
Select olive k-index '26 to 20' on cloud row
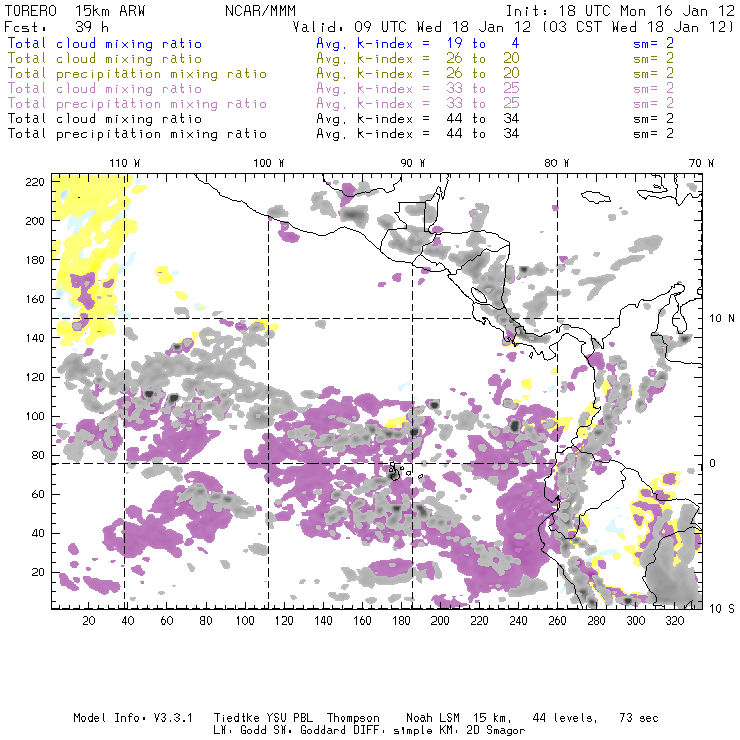click(483, 59)
